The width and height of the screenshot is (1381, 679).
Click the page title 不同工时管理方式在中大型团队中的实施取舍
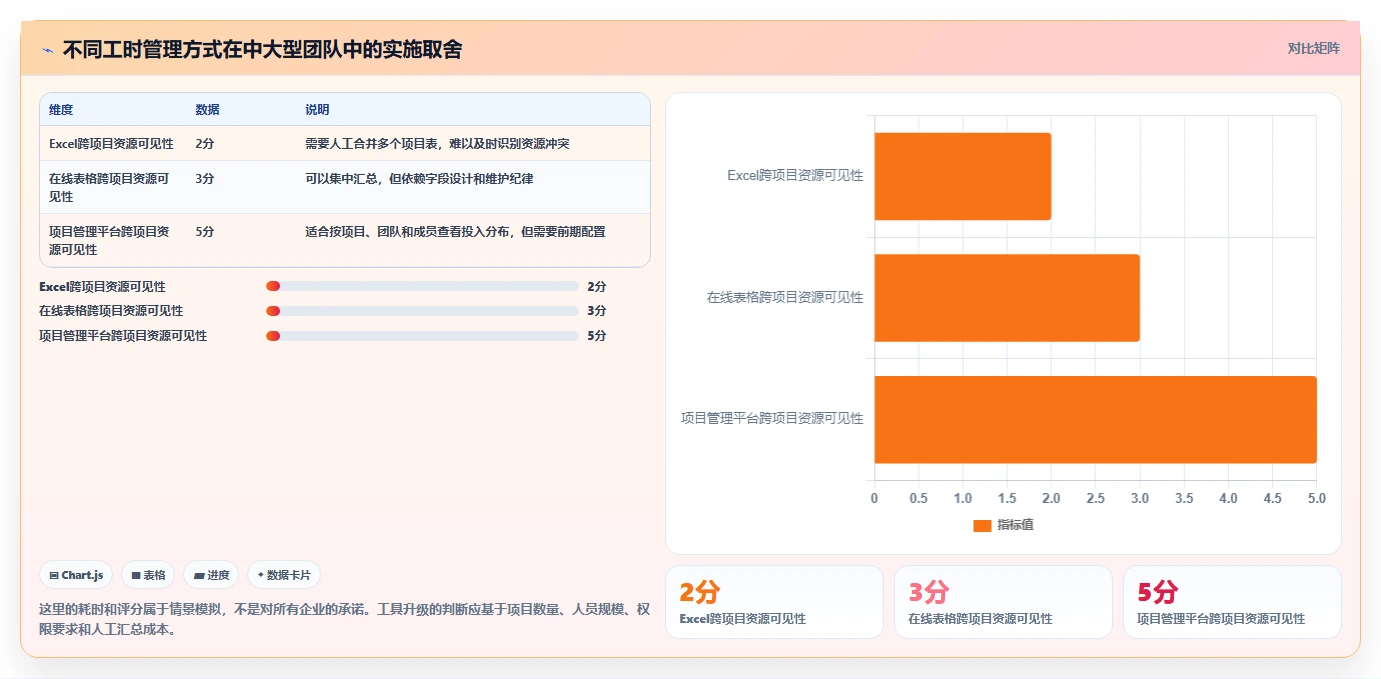point(262,50)
